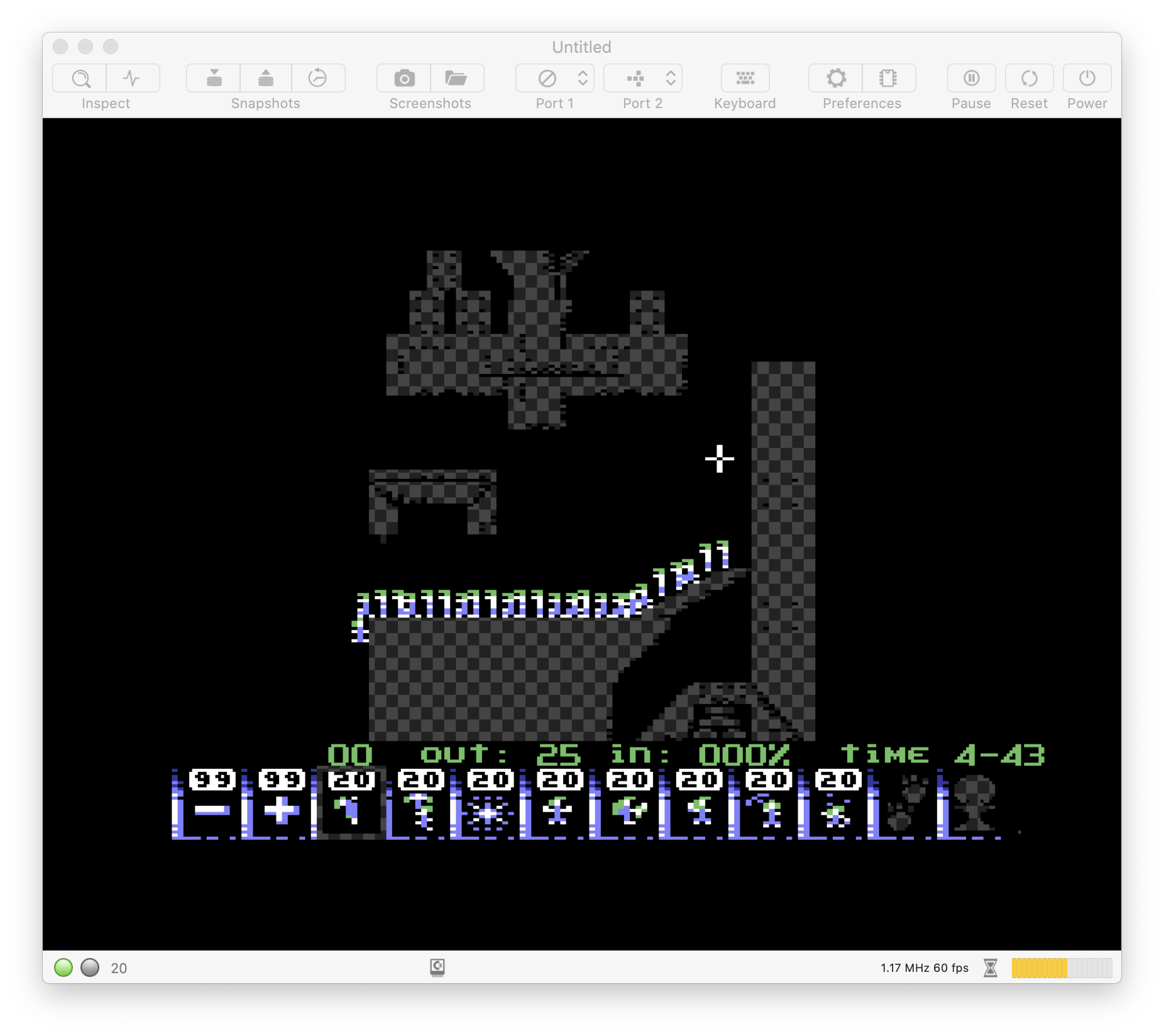Open the activity monitor waveform button
This screenshot has height=1036, width=1164.
tap(133, 79)
